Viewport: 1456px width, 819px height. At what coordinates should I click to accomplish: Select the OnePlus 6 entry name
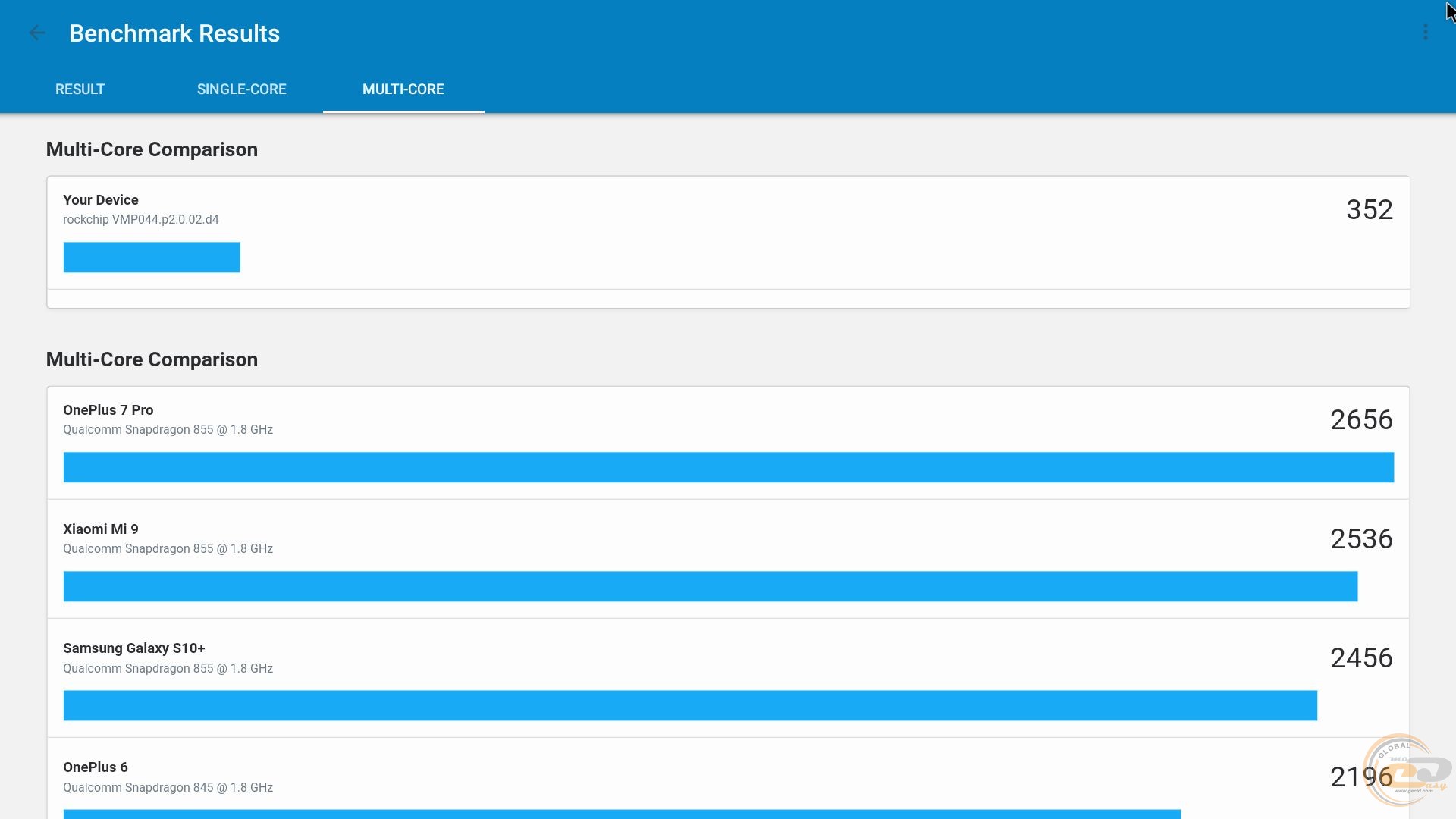95,767
